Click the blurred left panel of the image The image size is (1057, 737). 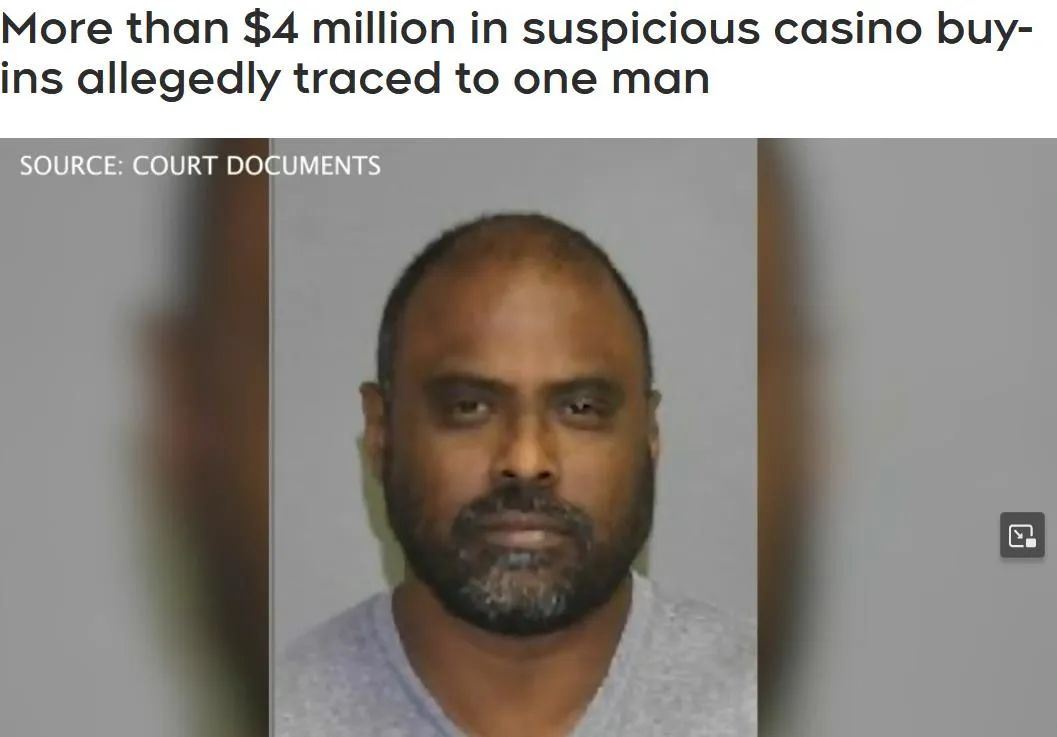135,438
